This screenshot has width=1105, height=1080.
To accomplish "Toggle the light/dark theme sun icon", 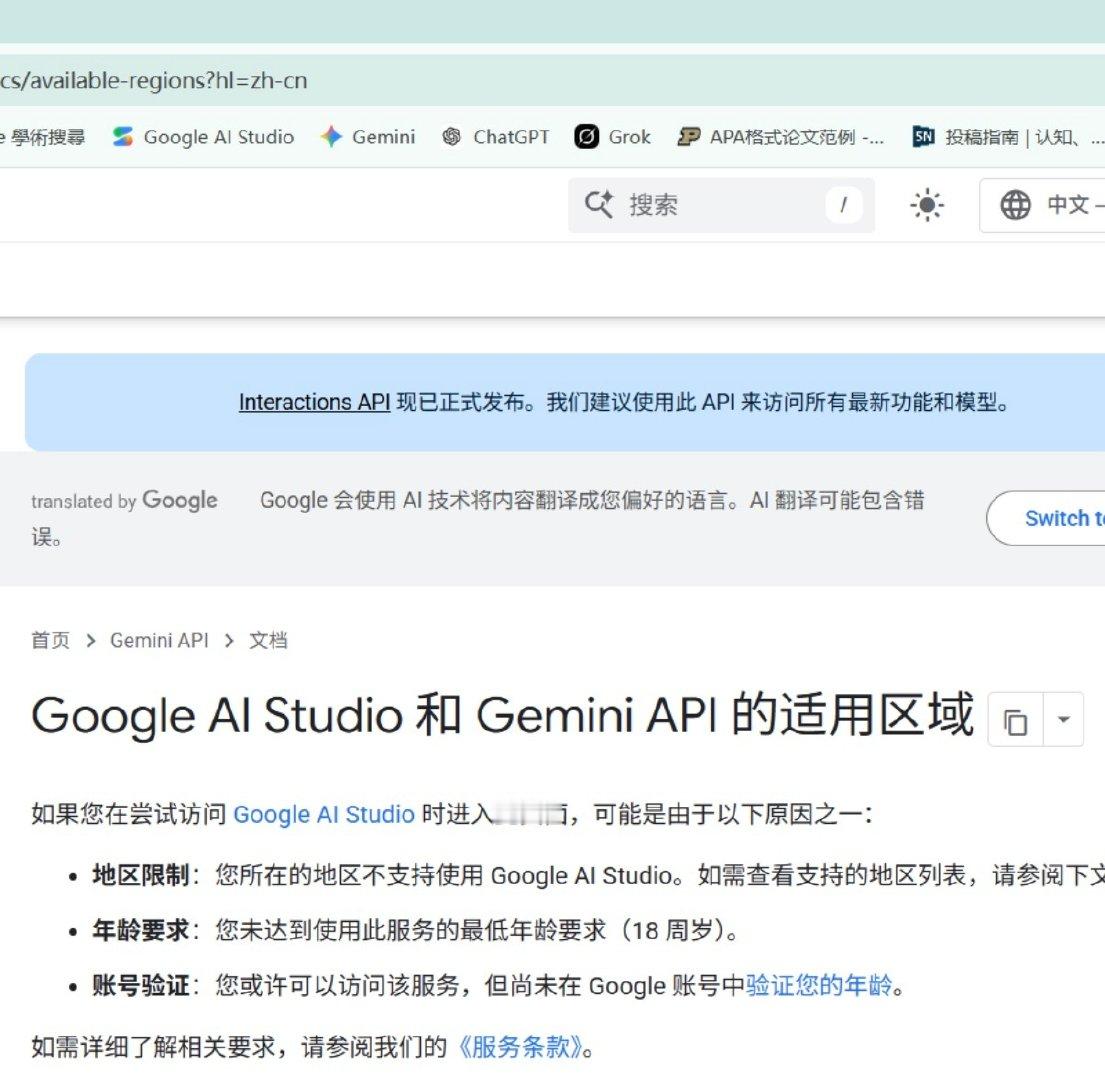I will pyautogui.click(x=927, y=205).
